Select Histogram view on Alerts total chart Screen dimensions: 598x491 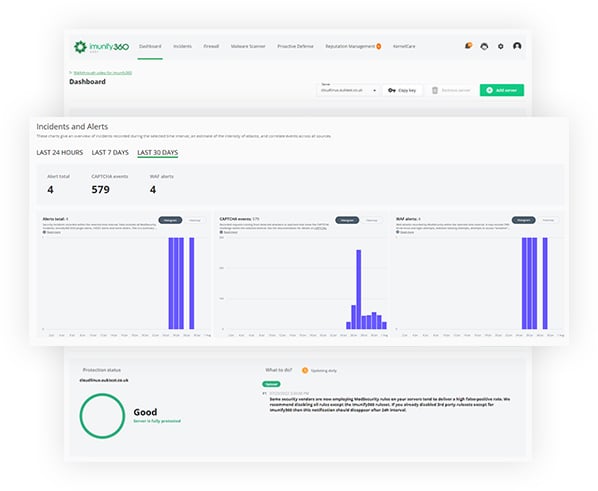point(170,220)
